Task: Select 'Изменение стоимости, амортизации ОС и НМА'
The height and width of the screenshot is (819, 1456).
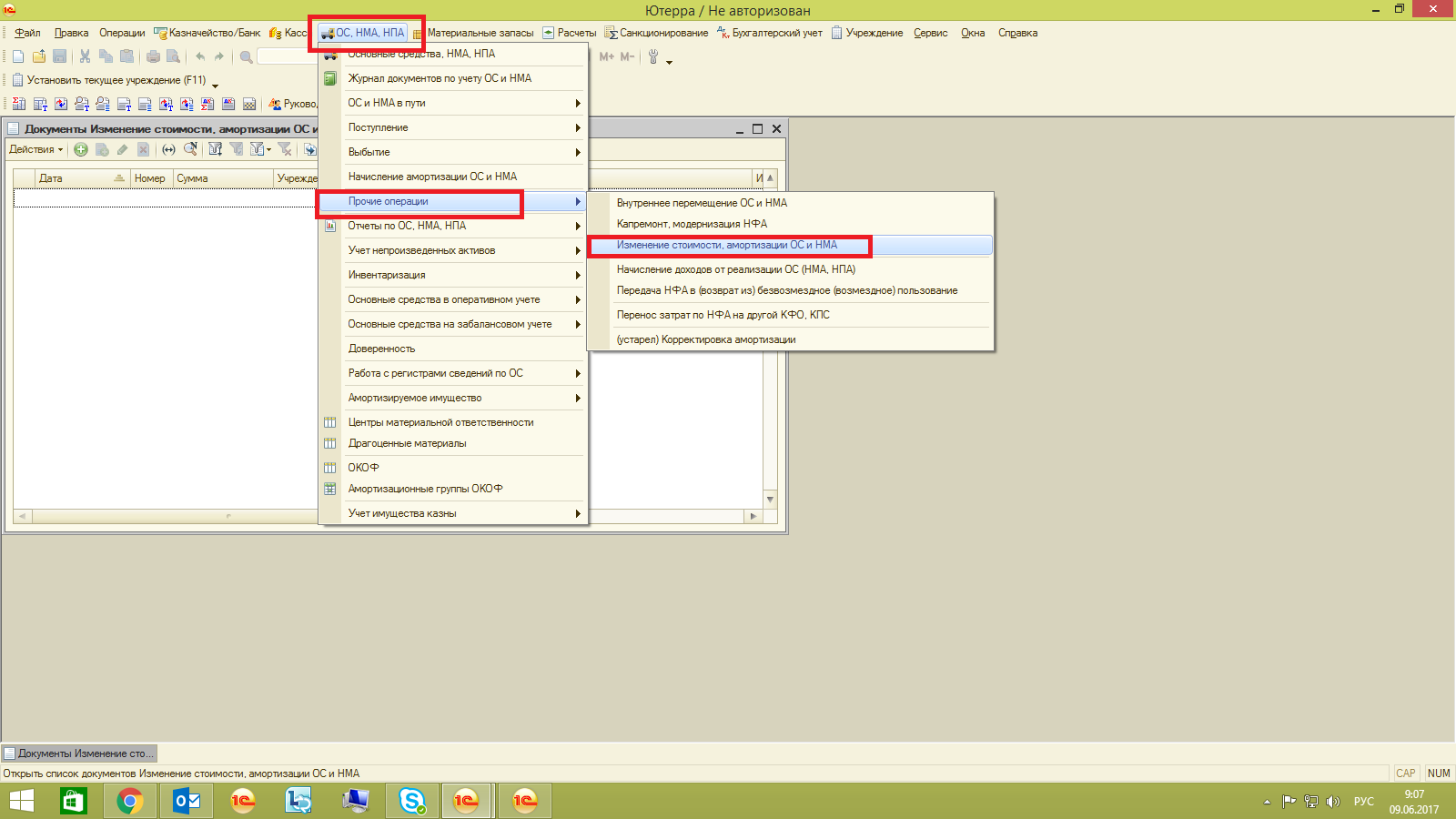Action: pyautogui.click(x=726, y=245)
